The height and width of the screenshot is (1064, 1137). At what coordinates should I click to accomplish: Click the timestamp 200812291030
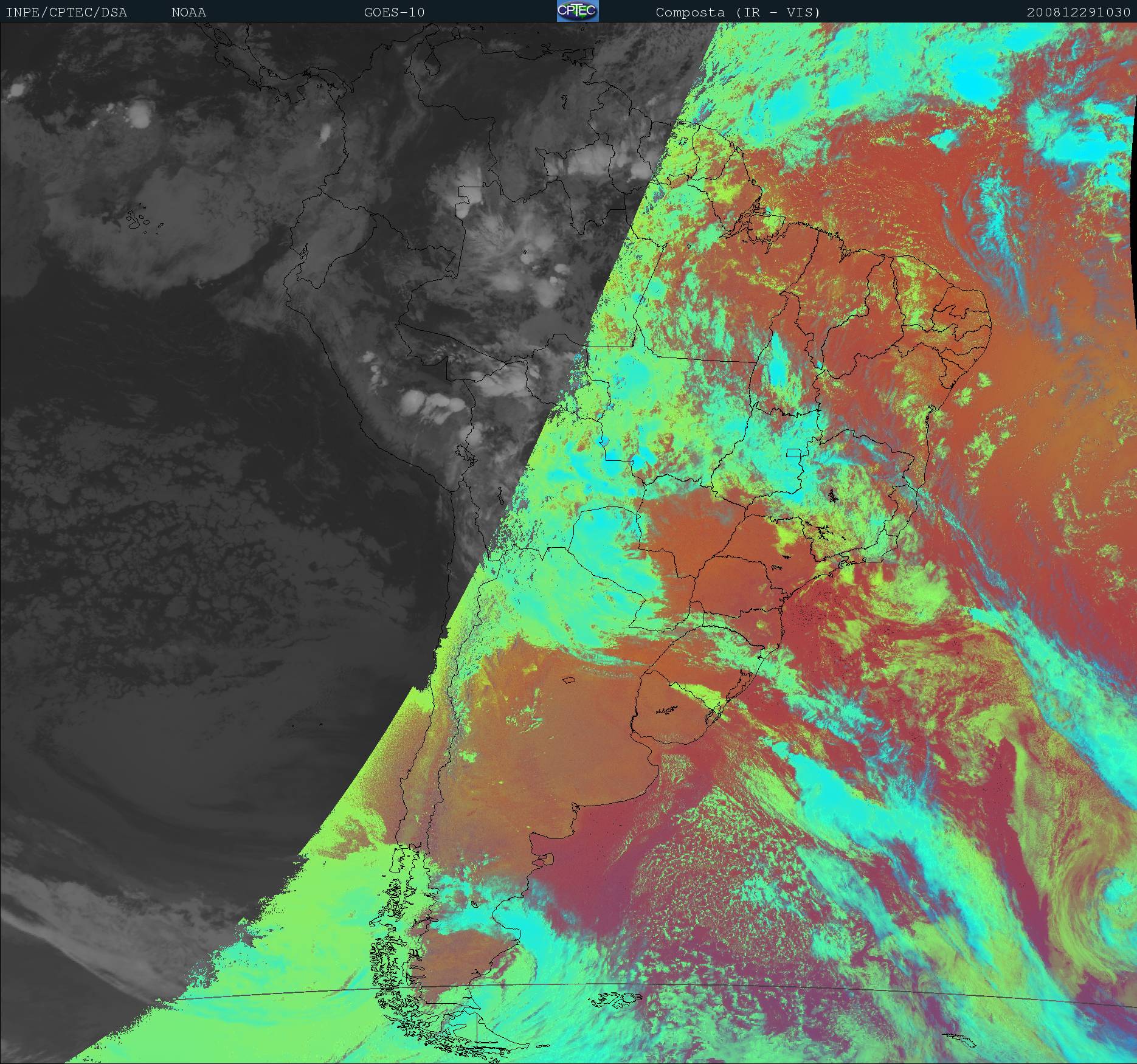[x=1079, y=12]
